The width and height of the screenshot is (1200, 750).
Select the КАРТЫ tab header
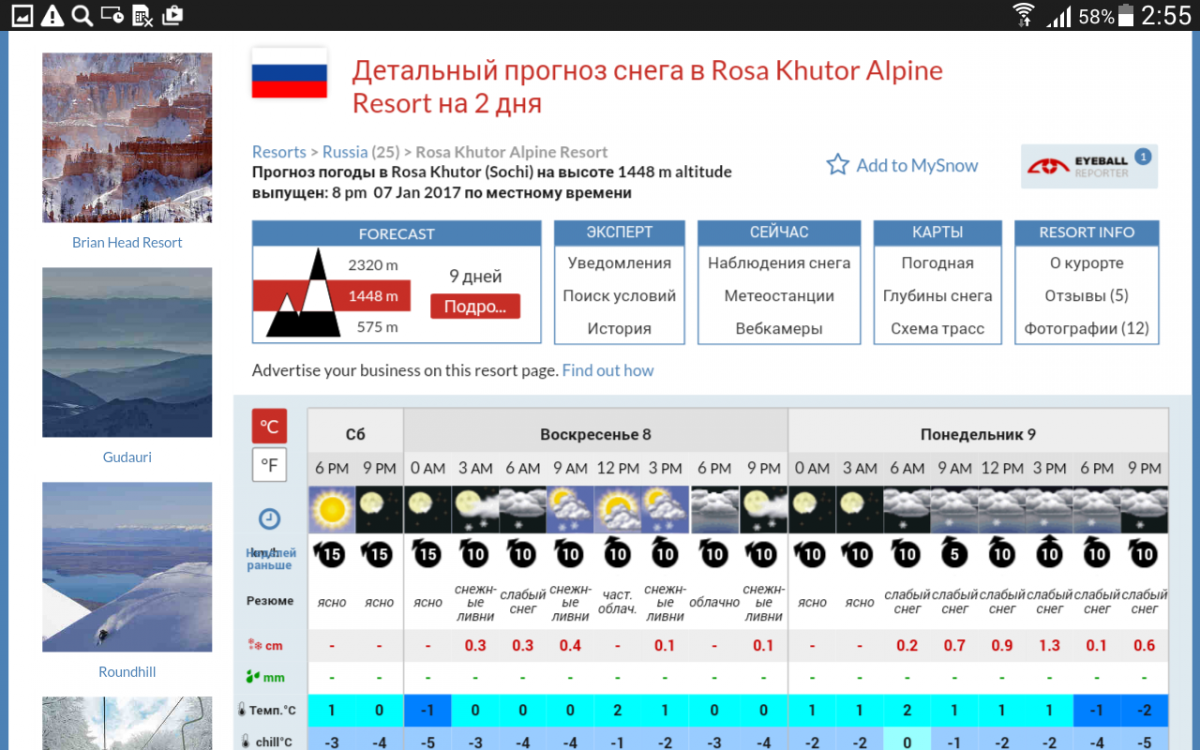click(x=937, y=232)
